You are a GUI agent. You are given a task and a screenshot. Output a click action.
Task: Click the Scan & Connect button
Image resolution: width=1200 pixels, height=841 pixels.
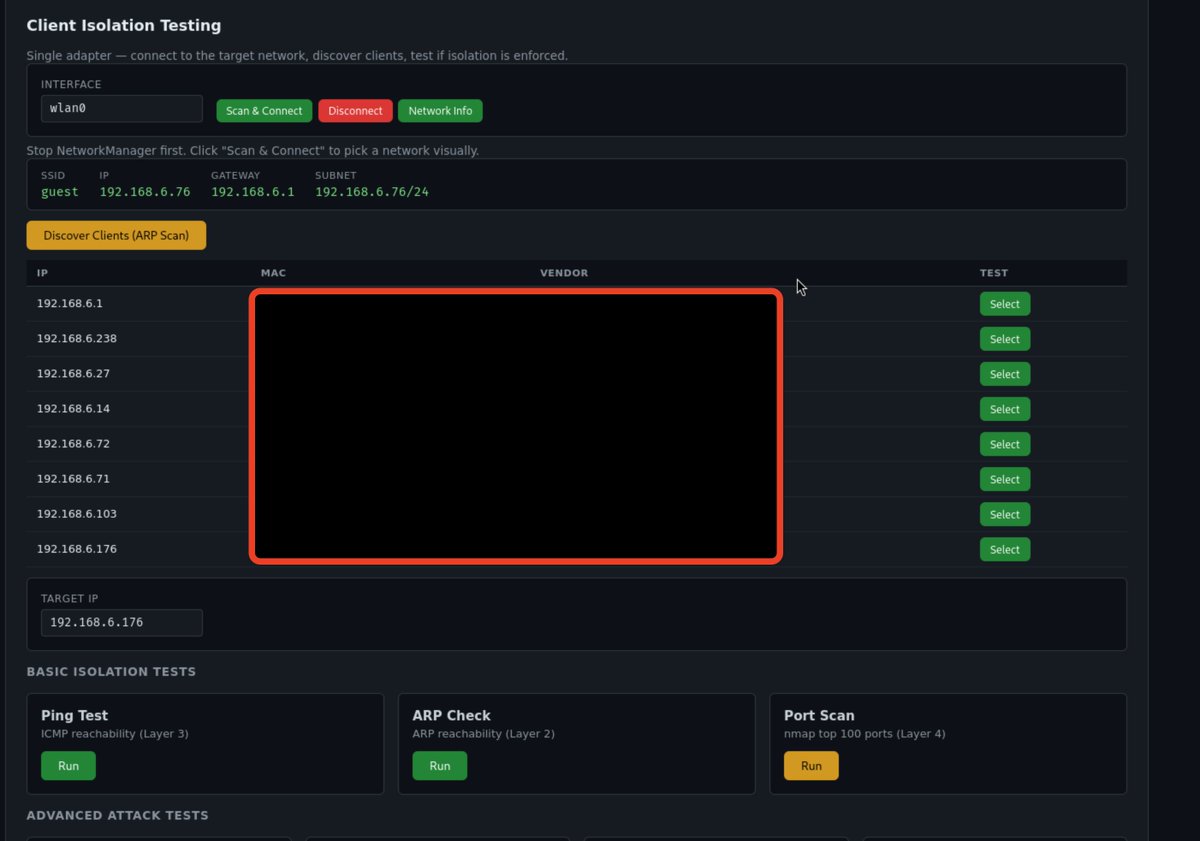pos(264,111)
